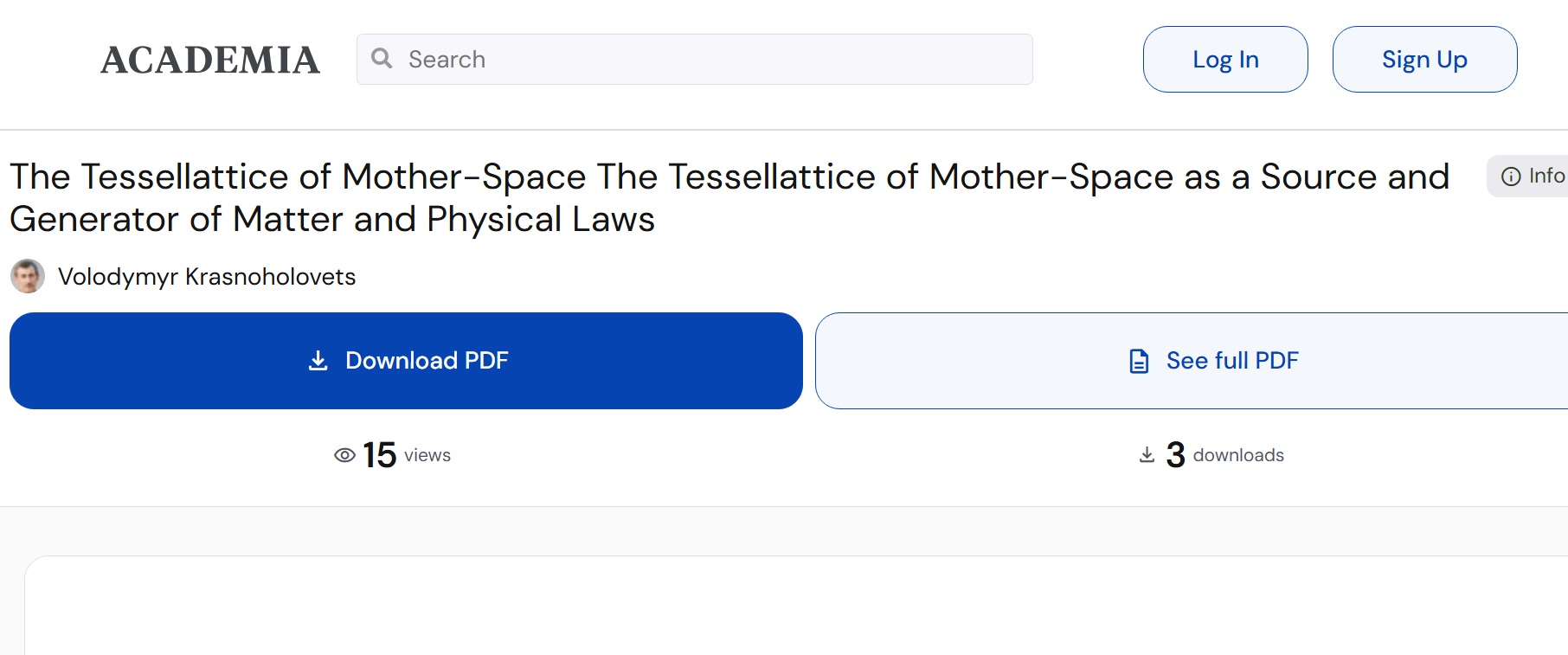Click the Tessellattice of Mother-Space paper title
1568x655 pixels.
click(729, 197)
